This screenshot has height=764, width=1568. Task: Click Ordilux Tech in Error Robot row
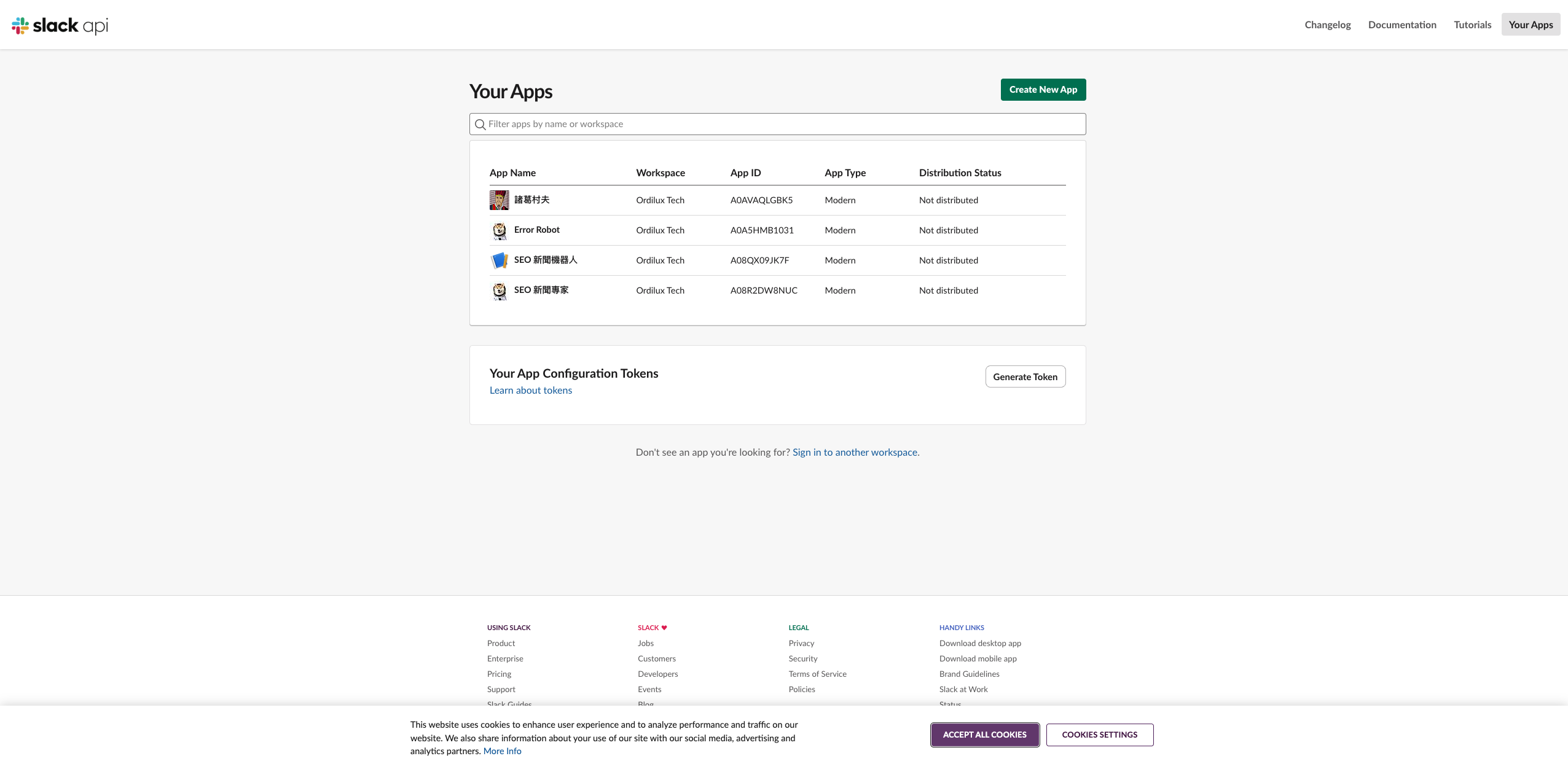click(x=660, y=230)
